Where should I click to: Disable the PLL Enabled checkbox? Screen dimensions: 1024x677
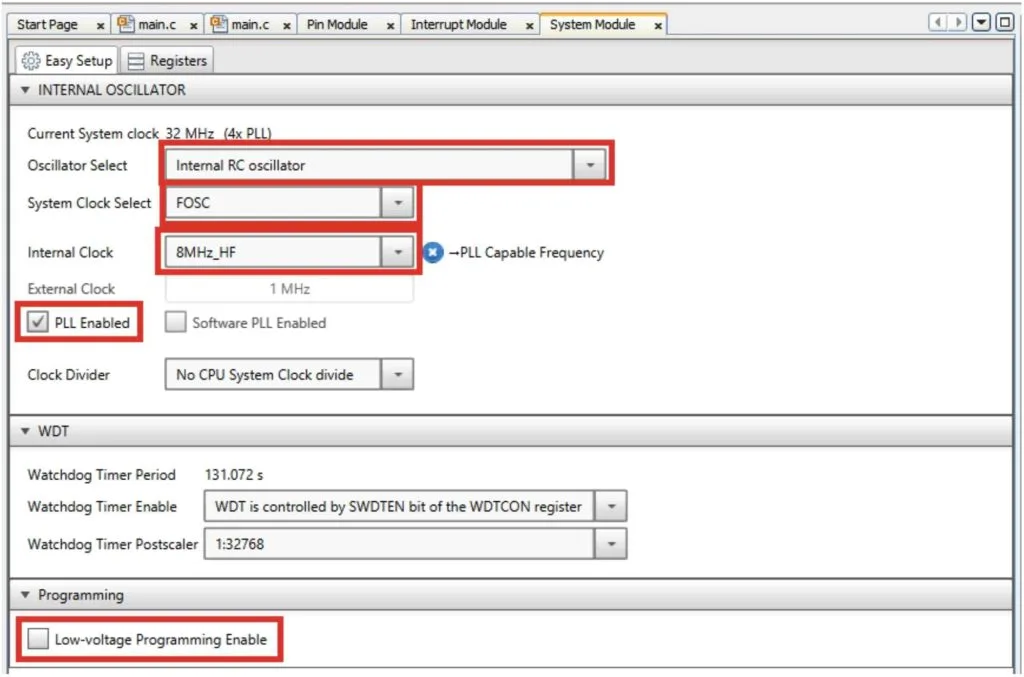pyautogui.click(x=37, y=322)
